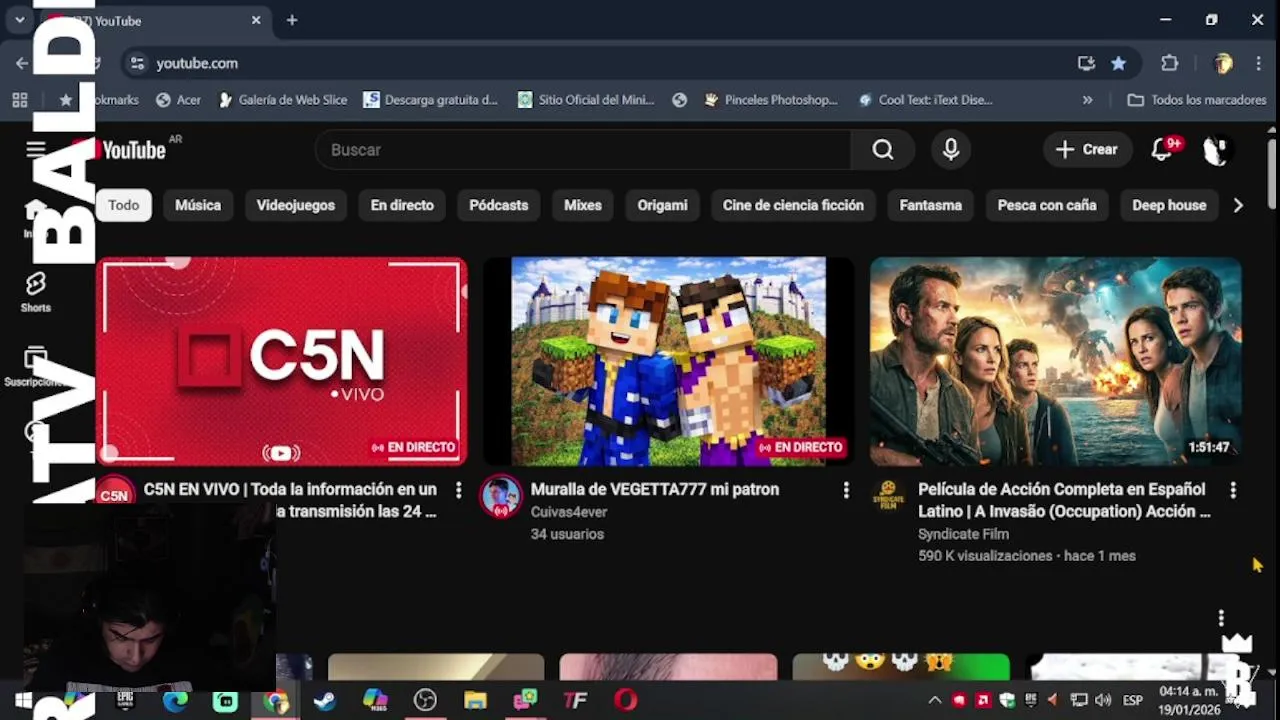
Task: Open the Suscripciones section in sidebar
Action: pos(36,366)
